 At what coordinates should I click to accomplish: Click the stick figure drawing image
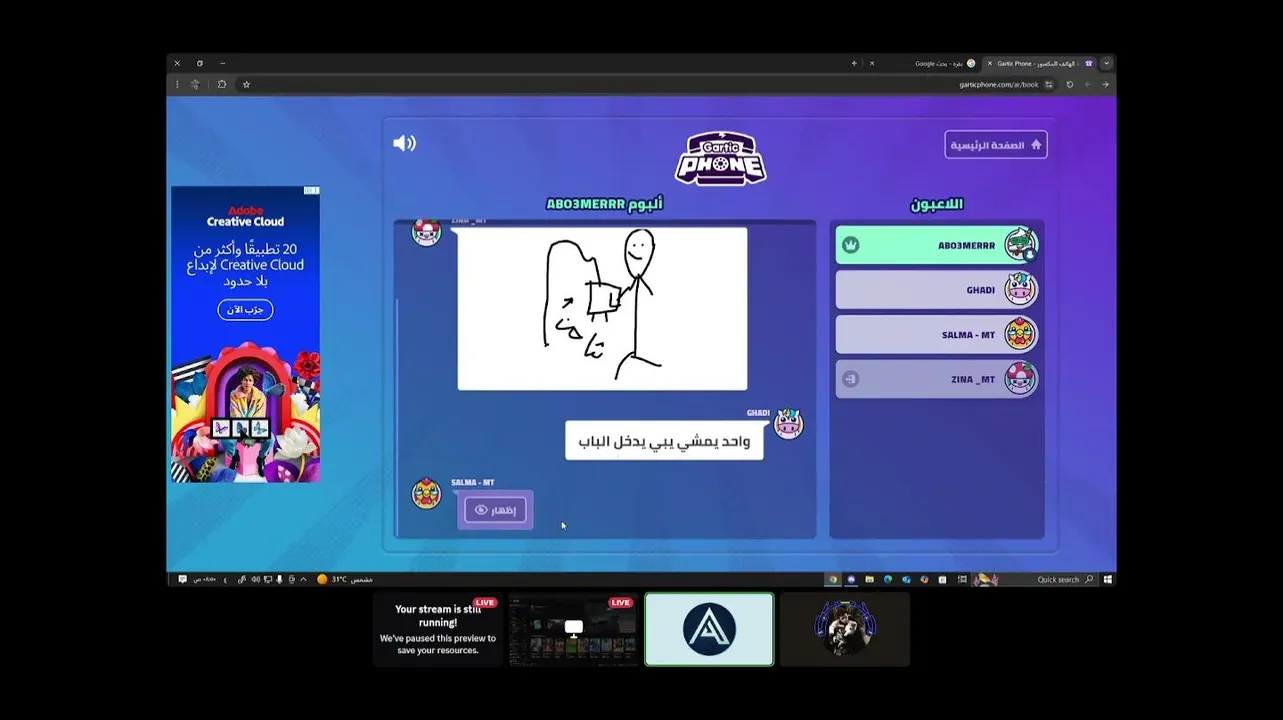[x=602, y=308]
